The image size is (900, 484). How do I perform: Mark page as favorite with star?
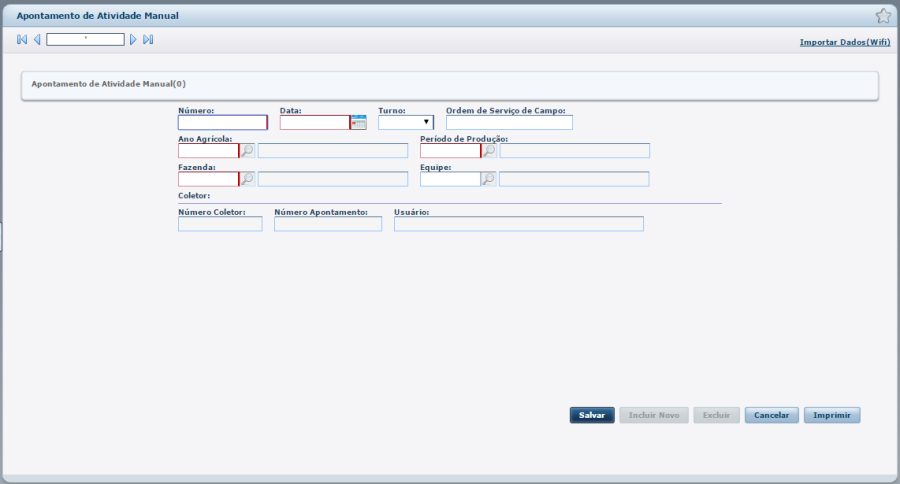pos(883,16)
